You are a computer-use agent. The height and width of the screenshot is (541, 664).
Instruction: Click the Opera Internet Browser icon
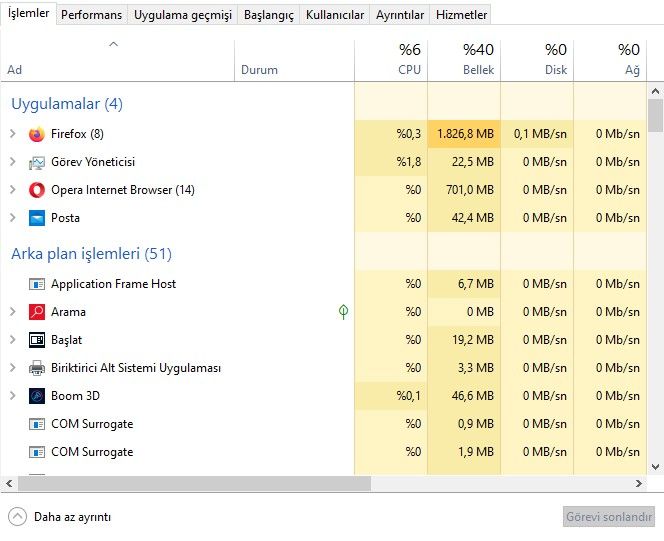pyautogui.click(x=37, y=190)
